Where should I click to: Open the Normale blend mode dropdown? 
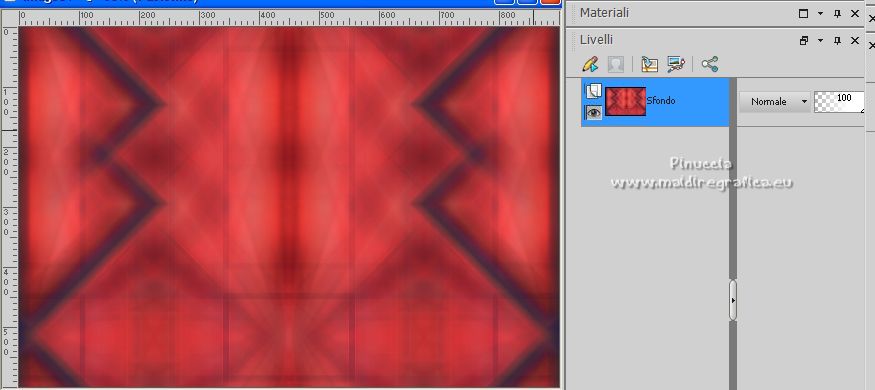775,102
